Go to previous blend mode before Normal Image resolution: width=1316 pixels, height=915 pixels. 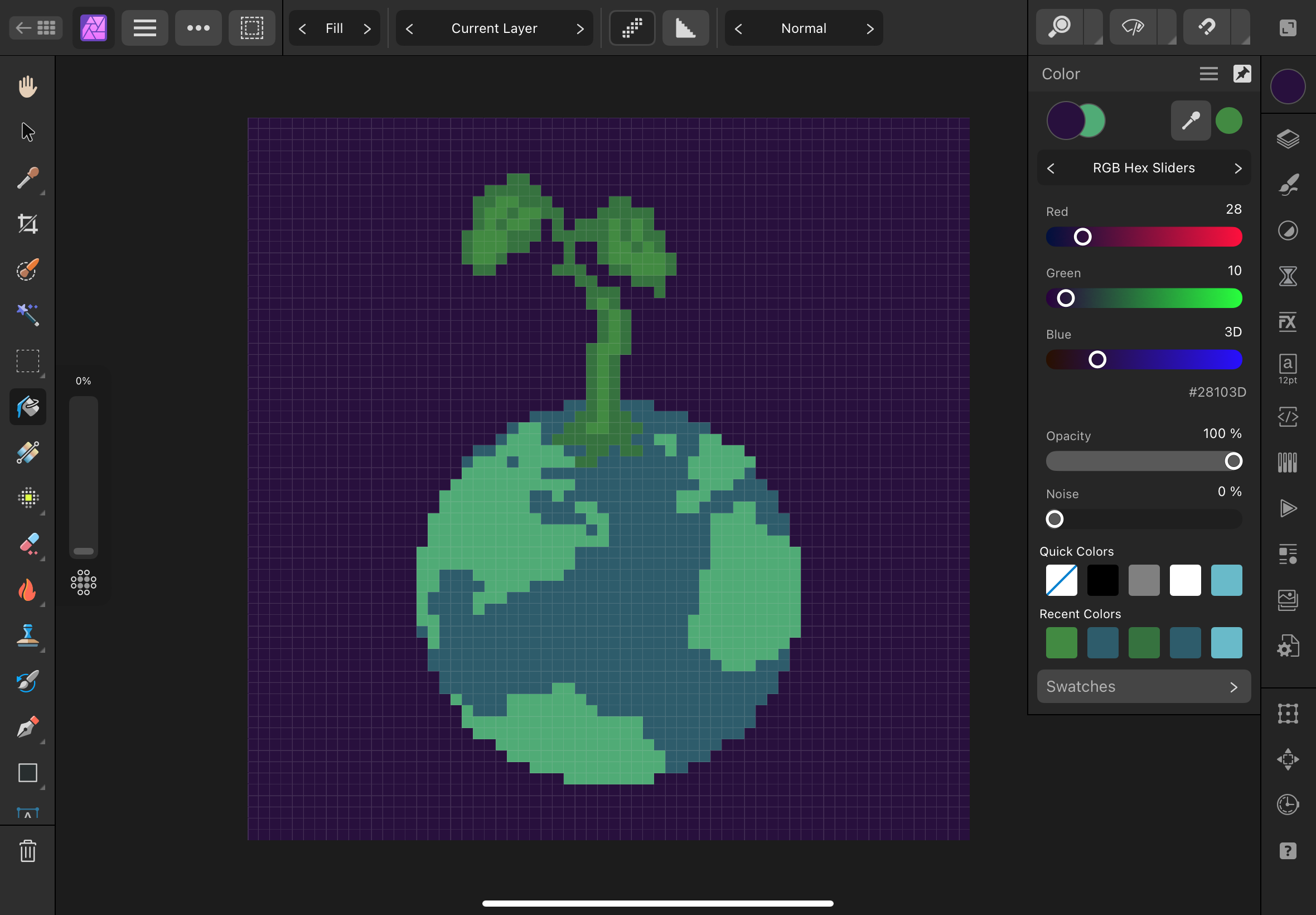pyautogui.click(x=738, y=28)
